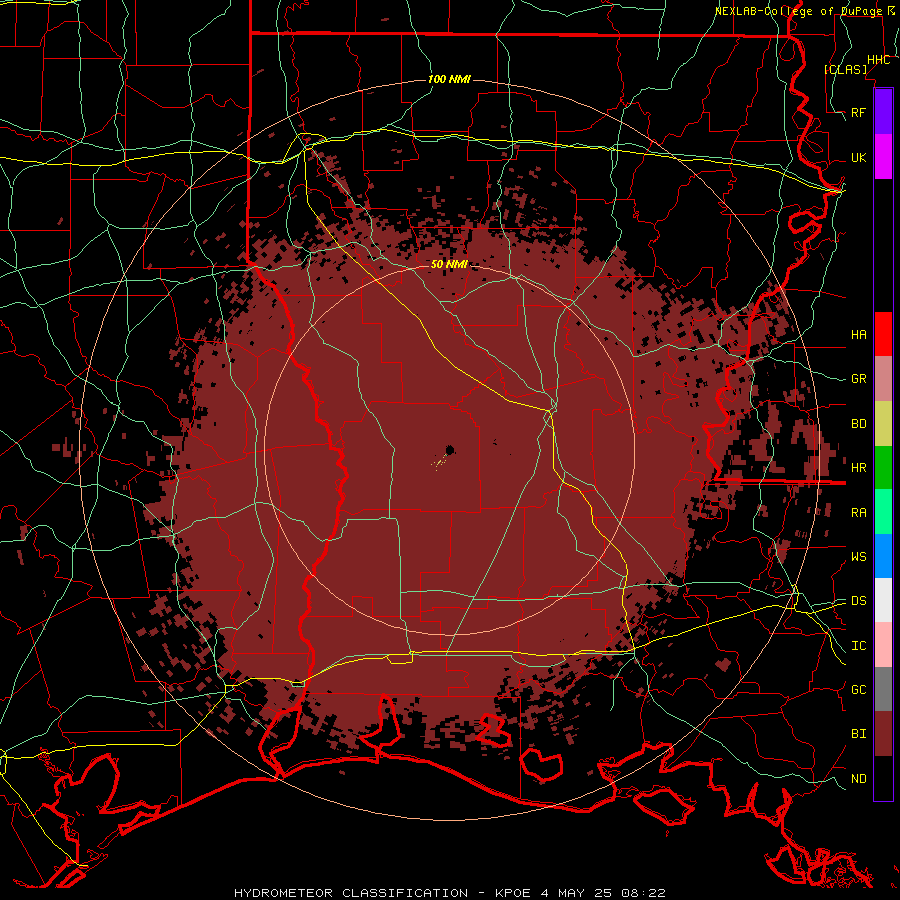Screen dimensions: 900x900
Task: Click the RA legend label
Action: click(x=858, y=512)
